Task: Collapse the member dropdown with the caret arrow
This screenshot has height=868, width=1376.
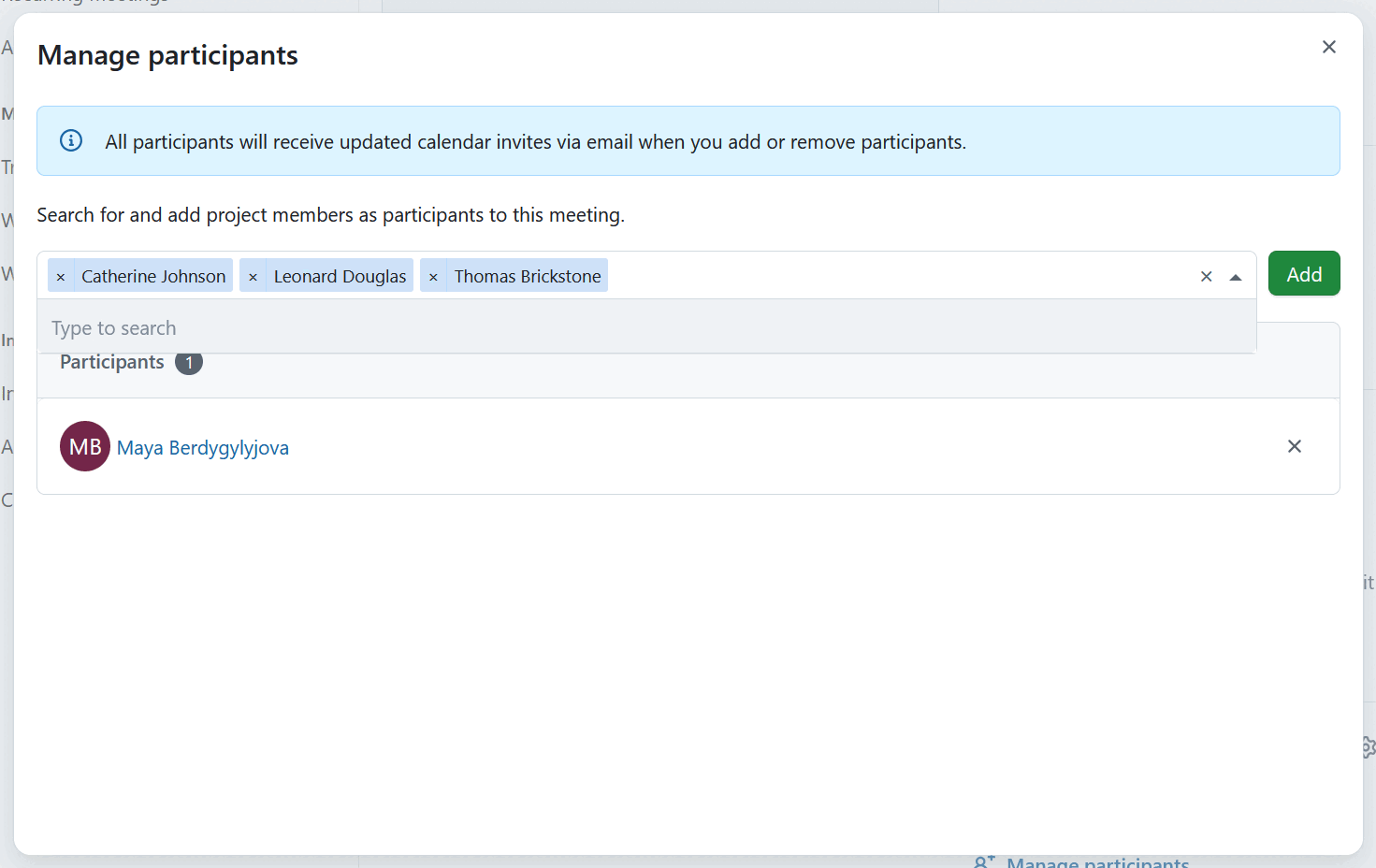Action: tap(1236, 277)
